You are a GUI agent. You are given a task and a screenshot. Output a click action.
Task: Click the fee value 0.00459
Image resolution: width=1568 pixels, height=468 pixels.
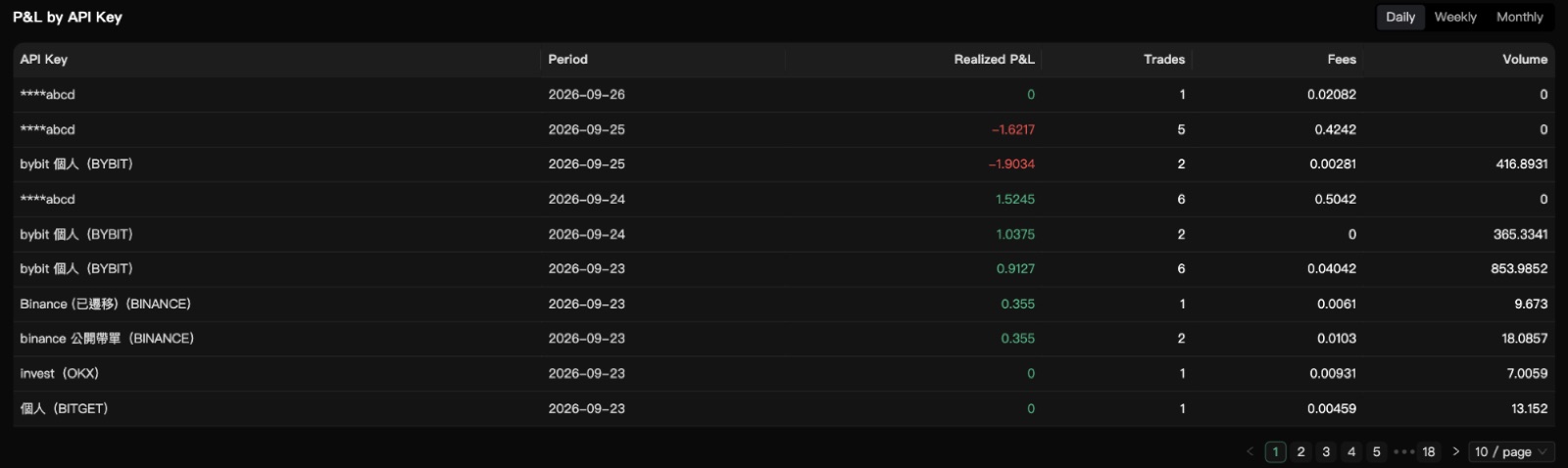(x=1333, y=409)
